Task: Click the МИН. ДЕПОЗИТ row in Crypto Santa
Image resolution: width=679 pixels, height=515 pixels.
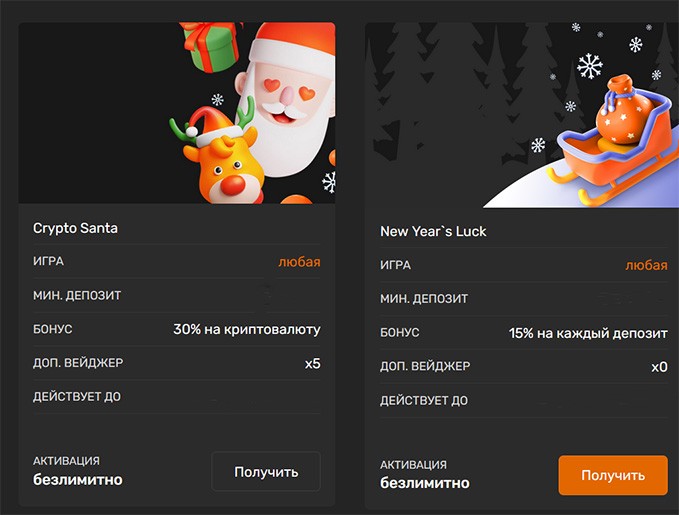Action: pyautogui.click(x=177, y=295)
